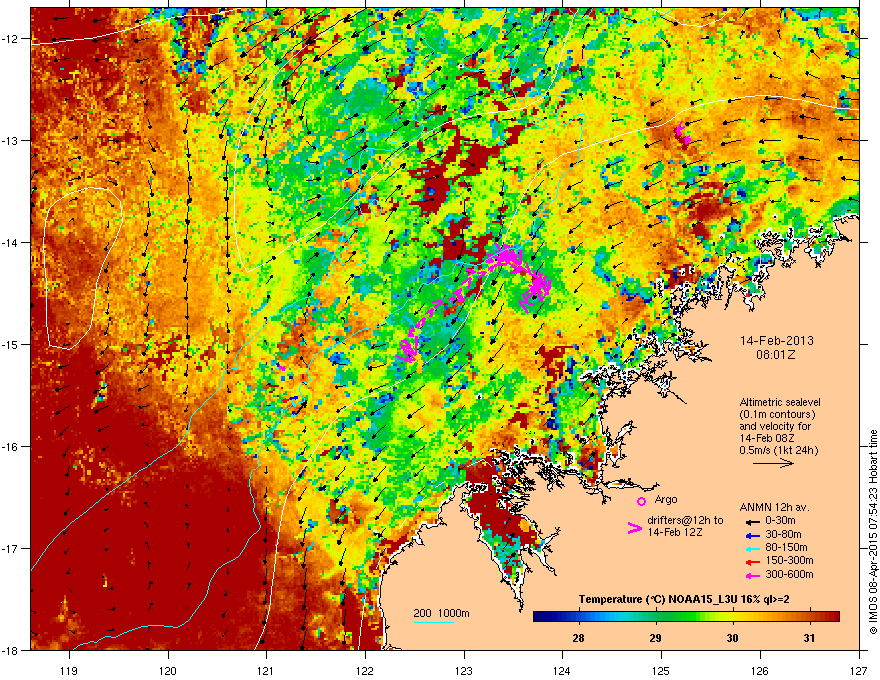This screenshot has width=880, height=680.
Task: Click the '123' longitude axis label
Action: (464, 670)
